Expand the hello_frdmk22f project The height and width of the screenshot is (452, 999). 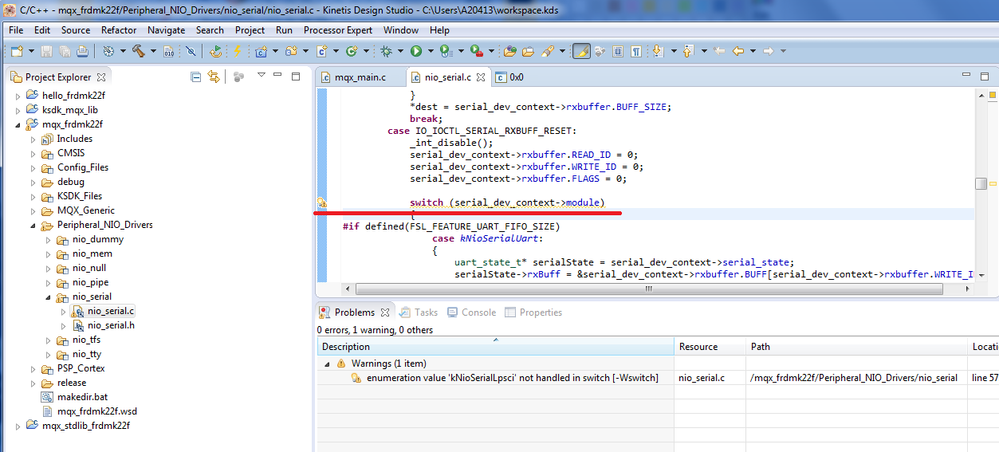point(18,96)
